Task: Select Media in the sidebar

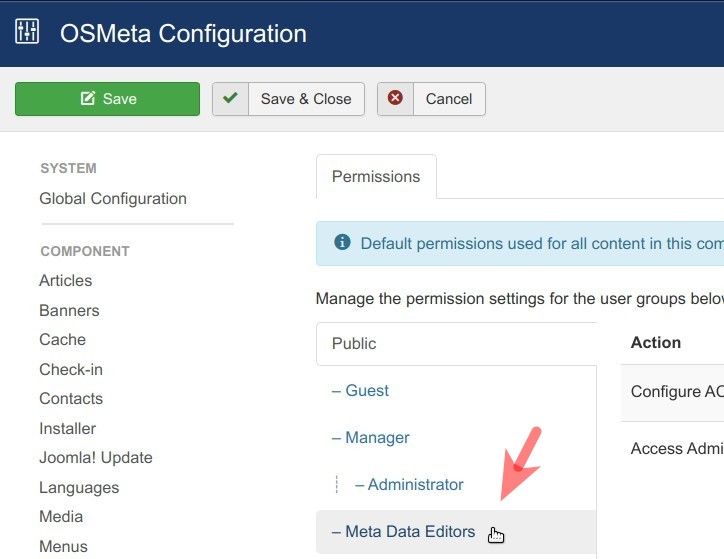Action: point(61,517)
